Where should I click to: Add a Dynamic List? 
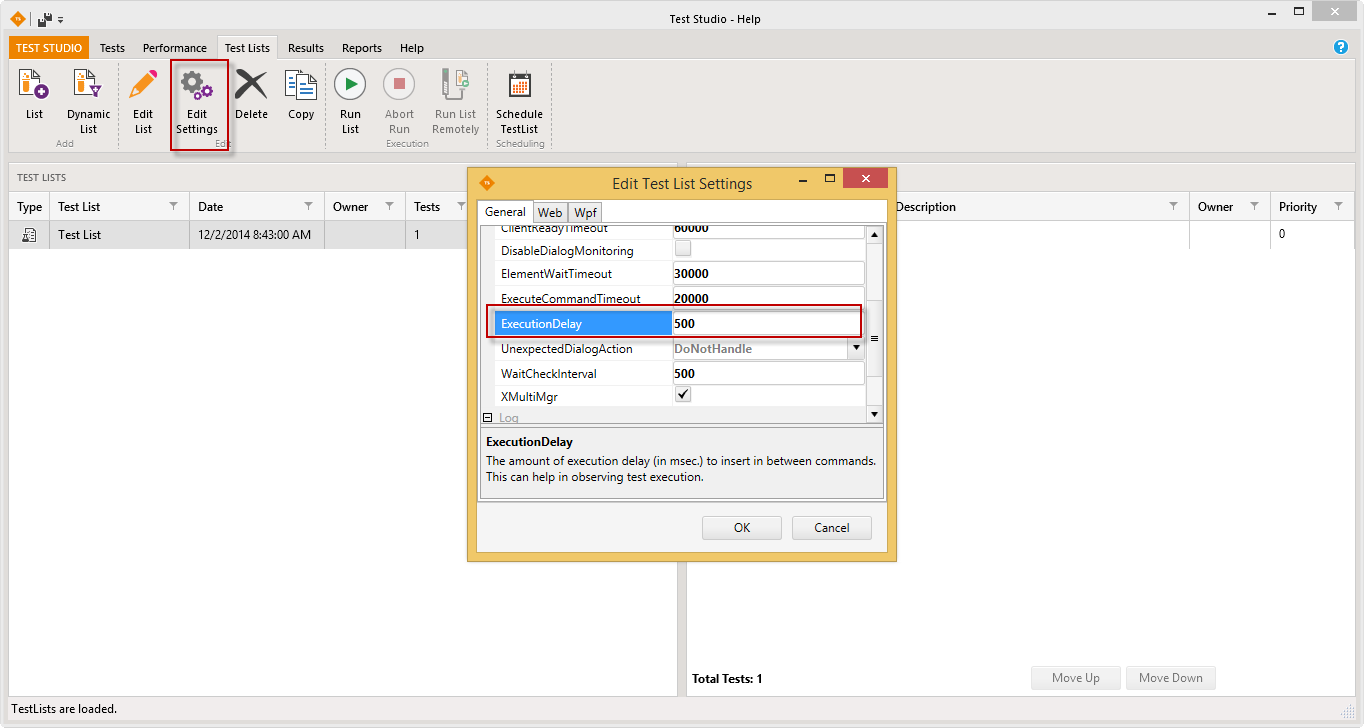tap(88, 86)
